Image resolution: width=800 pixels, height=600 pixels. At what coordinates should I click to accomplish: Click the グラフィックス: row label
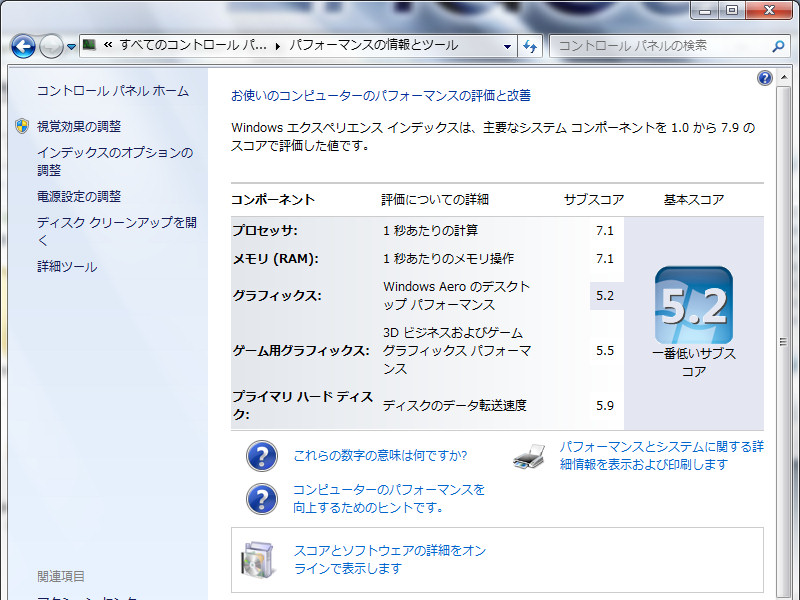point(277,295)
